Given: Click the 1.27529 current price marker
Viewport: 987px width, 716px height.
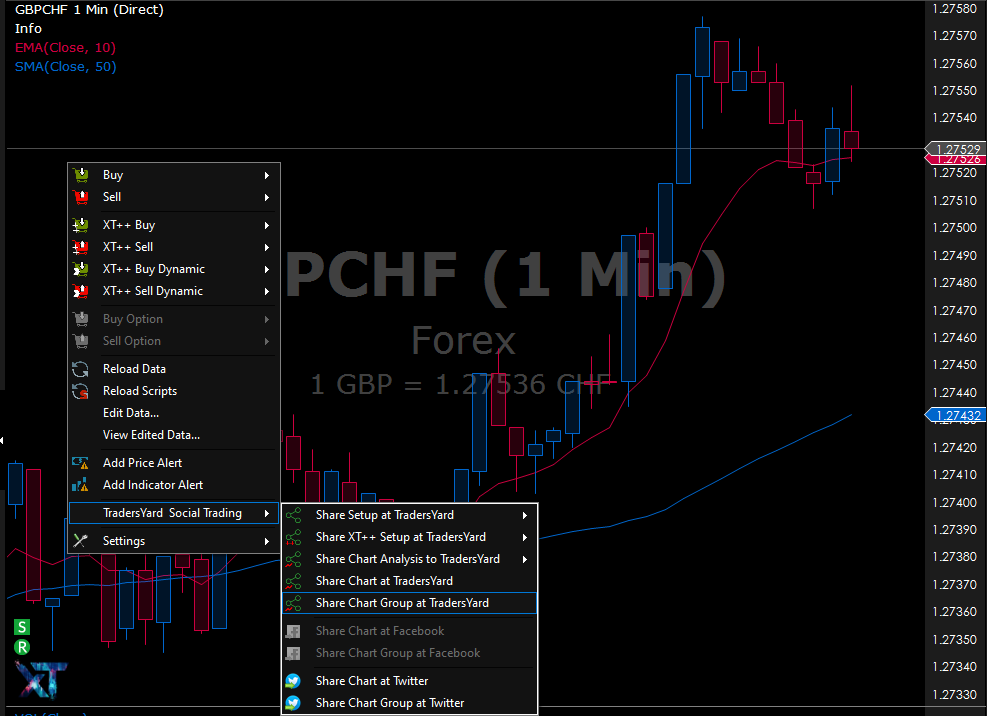Looking at the screenshot, I should (956, 149).
